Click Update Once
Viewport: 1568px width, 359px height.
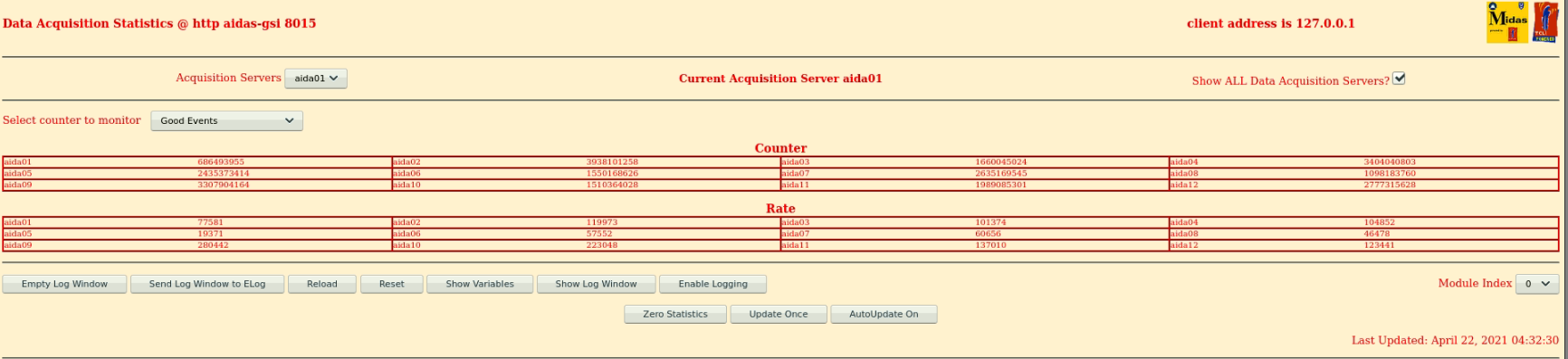coord(779,314)
